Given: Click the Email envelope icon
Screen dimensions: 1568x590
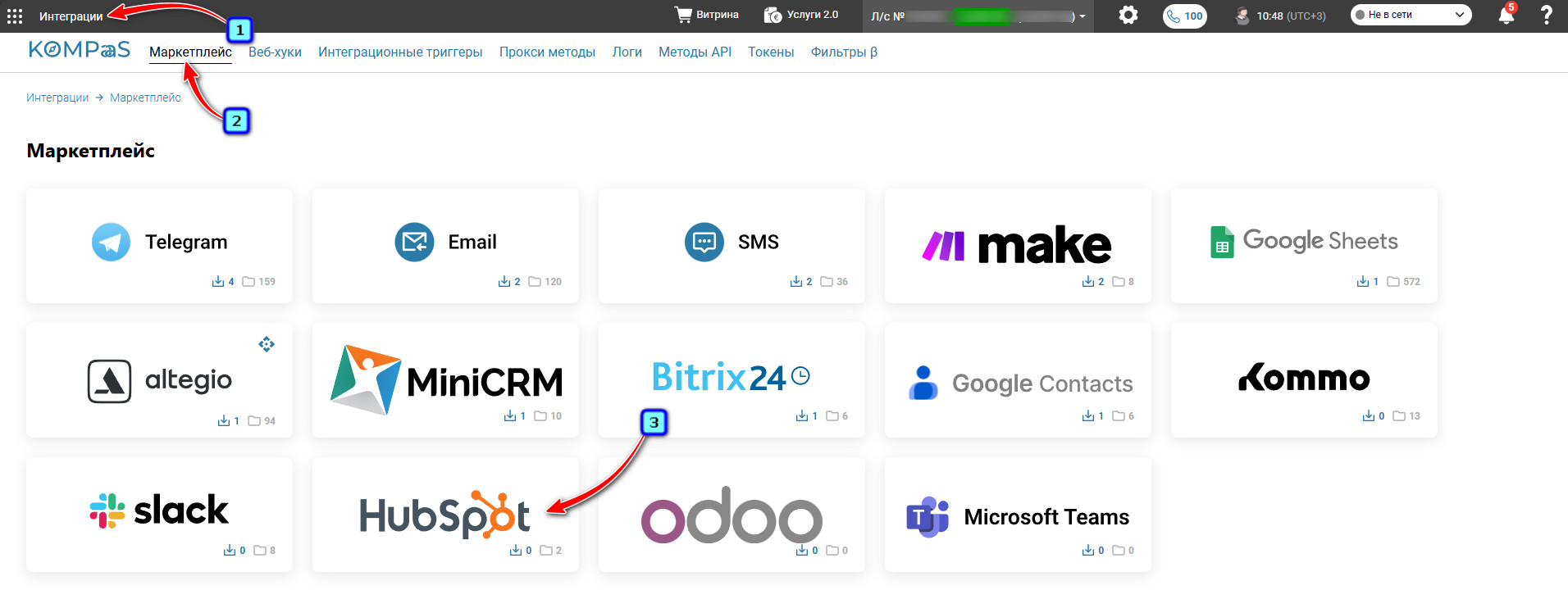Looking at the screenshot, I should [414, 242].
